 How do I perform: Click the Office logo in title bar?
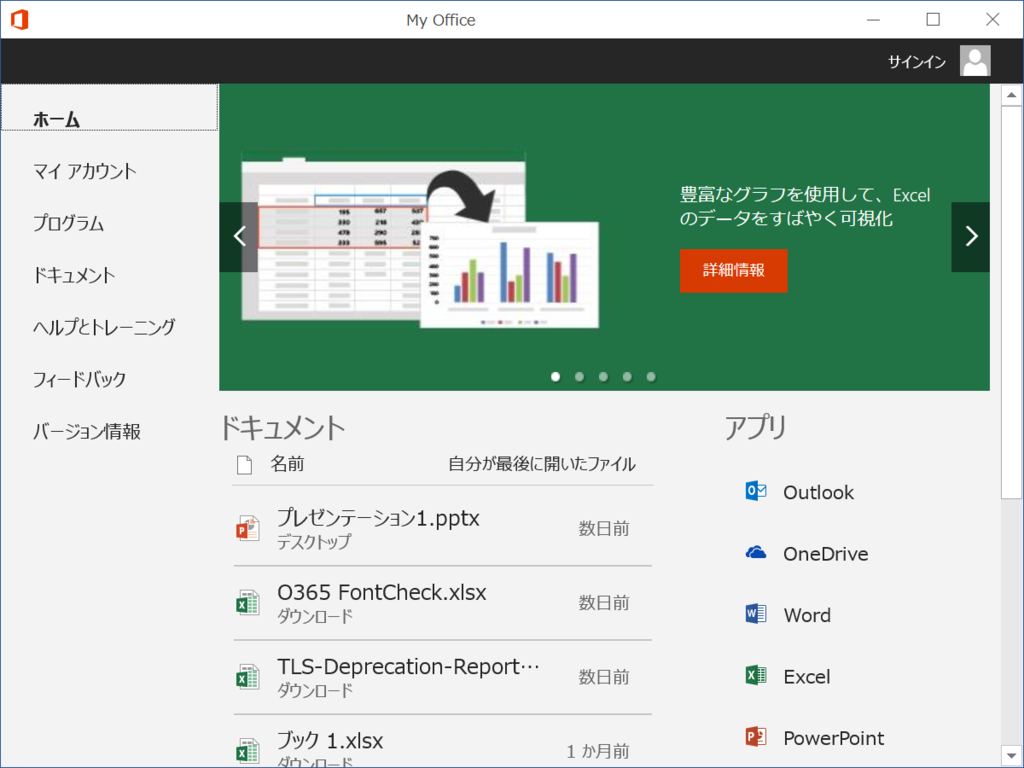coord(20,20)
